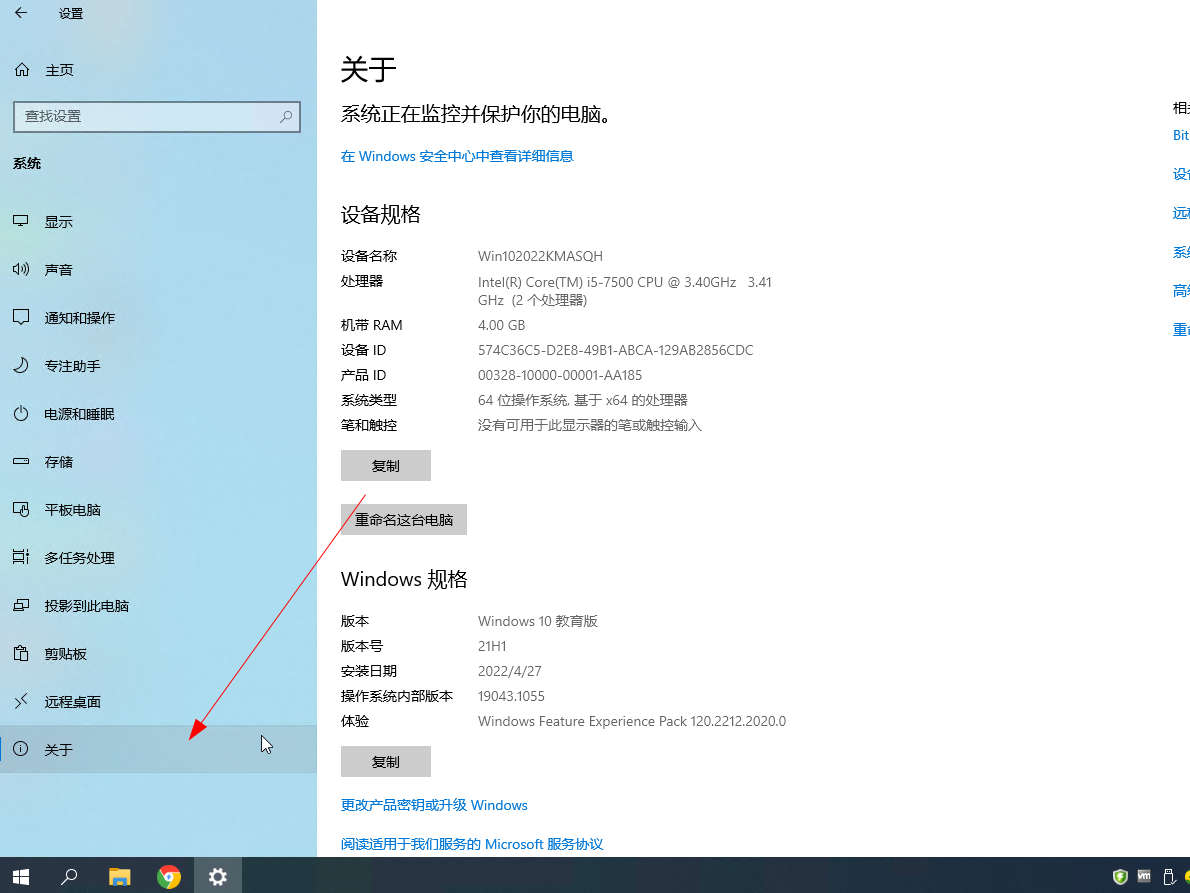
Task: Open 更改产品密钥或升级 Windows link
Action: coord(434,805)
